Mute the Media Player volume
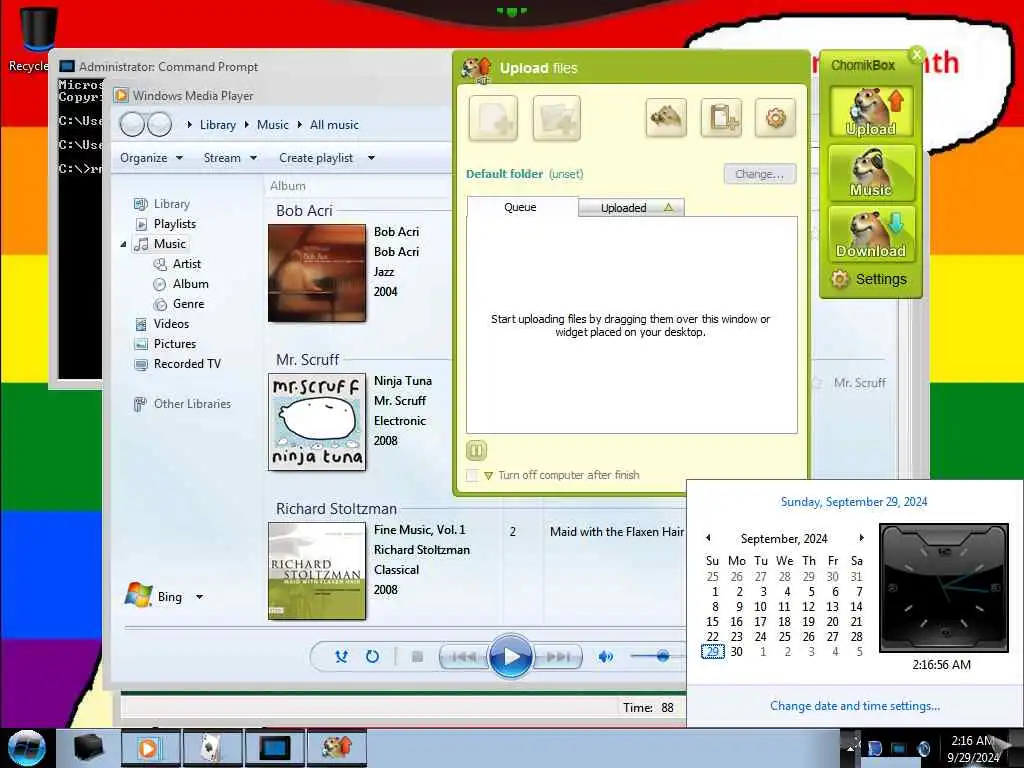 pos(606,656)
